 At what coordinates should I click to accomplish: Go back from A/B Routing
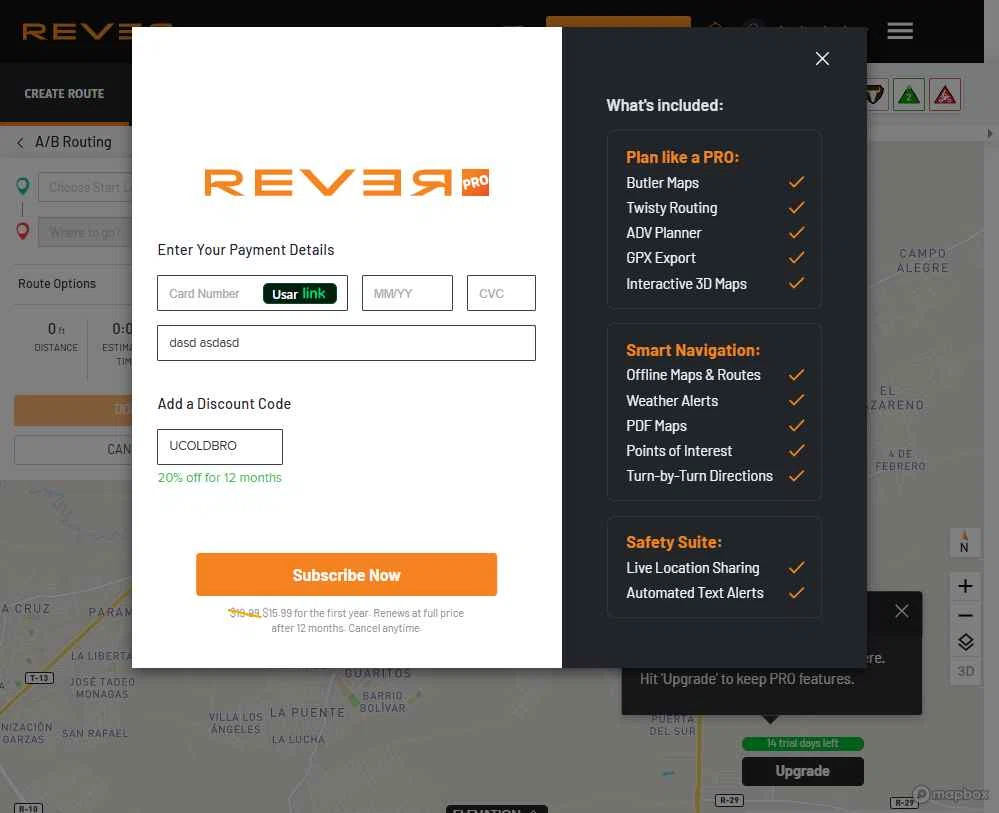(x=20, y=143)
